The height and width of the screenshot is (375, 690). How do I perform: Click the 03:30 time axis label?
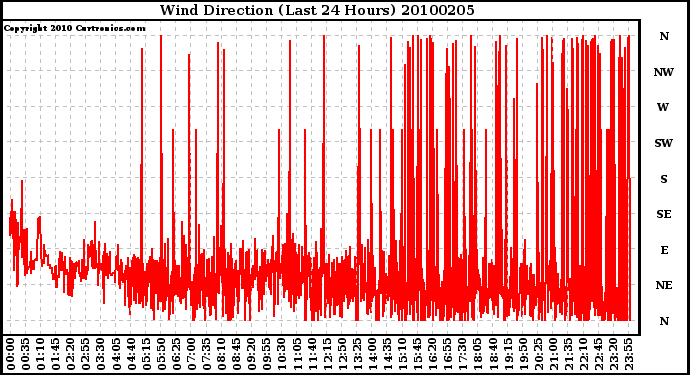point(101,355)
